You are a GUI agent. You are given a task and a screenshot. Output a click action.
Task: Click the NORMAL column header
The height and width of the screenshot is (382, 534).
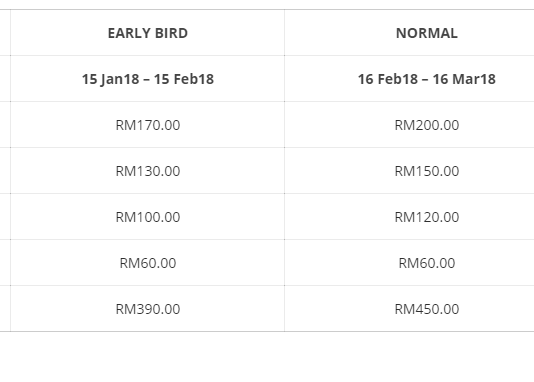tap(427, 33)
